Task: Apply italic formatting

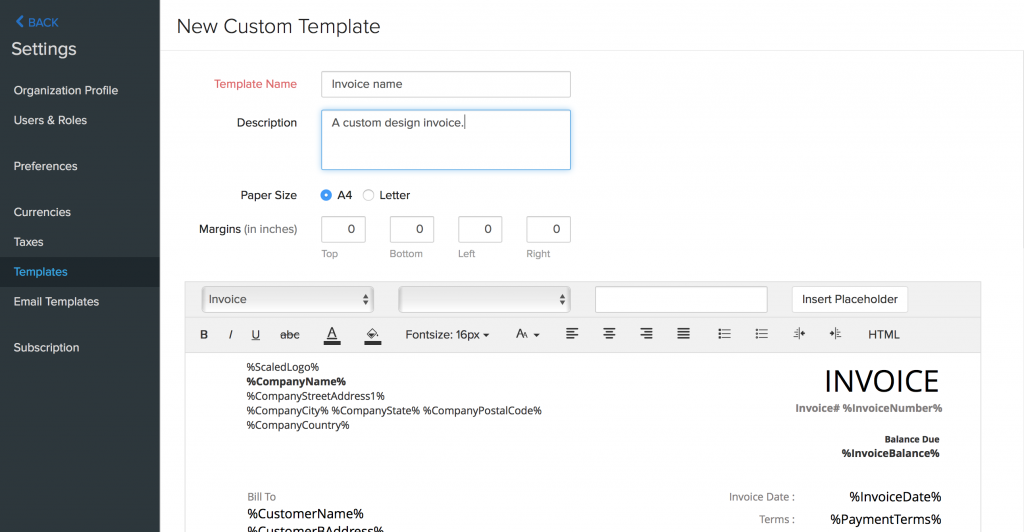Action: pos(230,334)
